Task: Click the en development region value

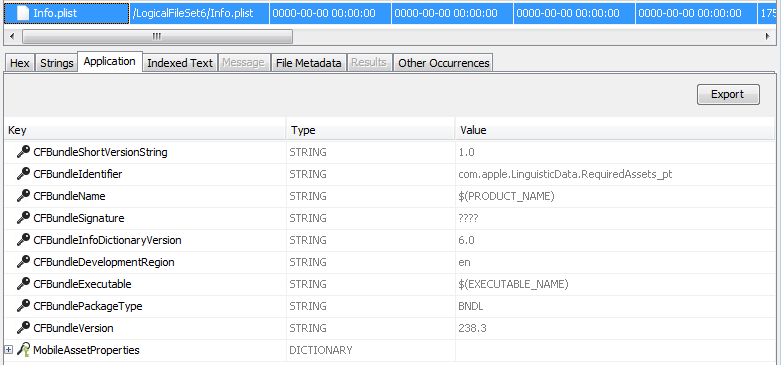Action: (464, 262)
